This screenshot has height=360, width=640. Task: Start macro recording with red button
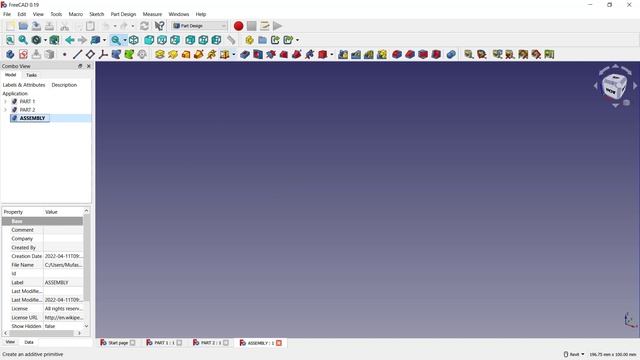click(x=238, y=26)
